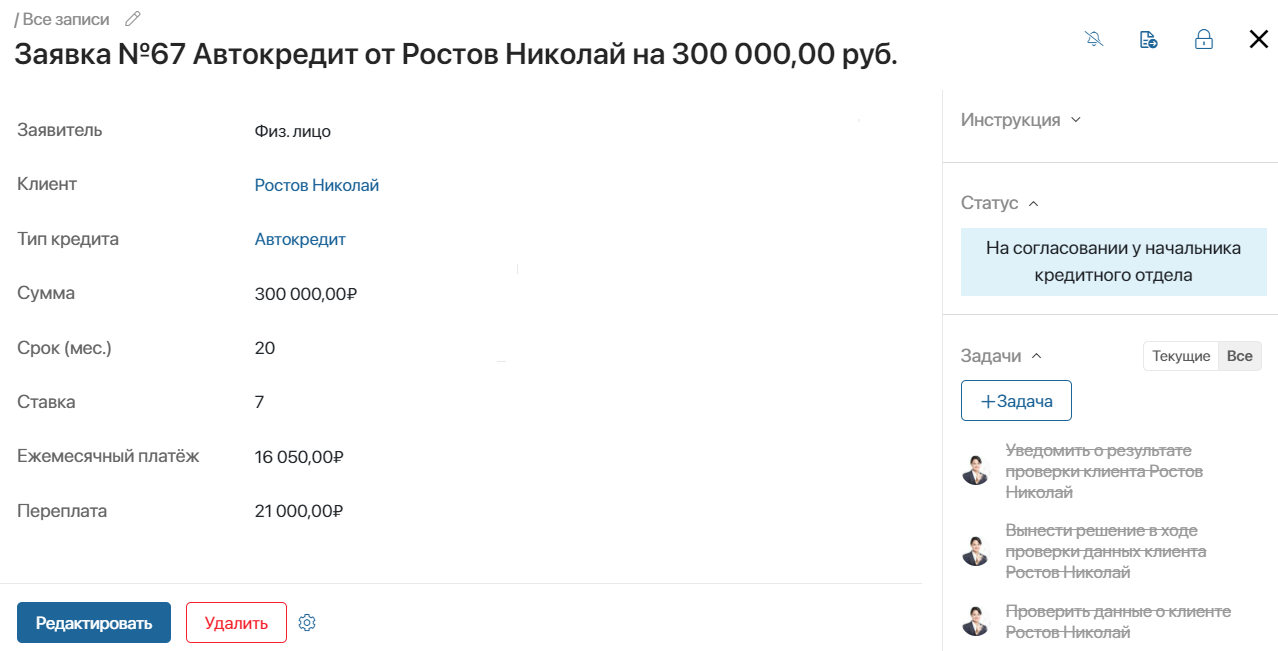Click avatar beside Проверить данные task
The image size is (1278, 651).
975,621
